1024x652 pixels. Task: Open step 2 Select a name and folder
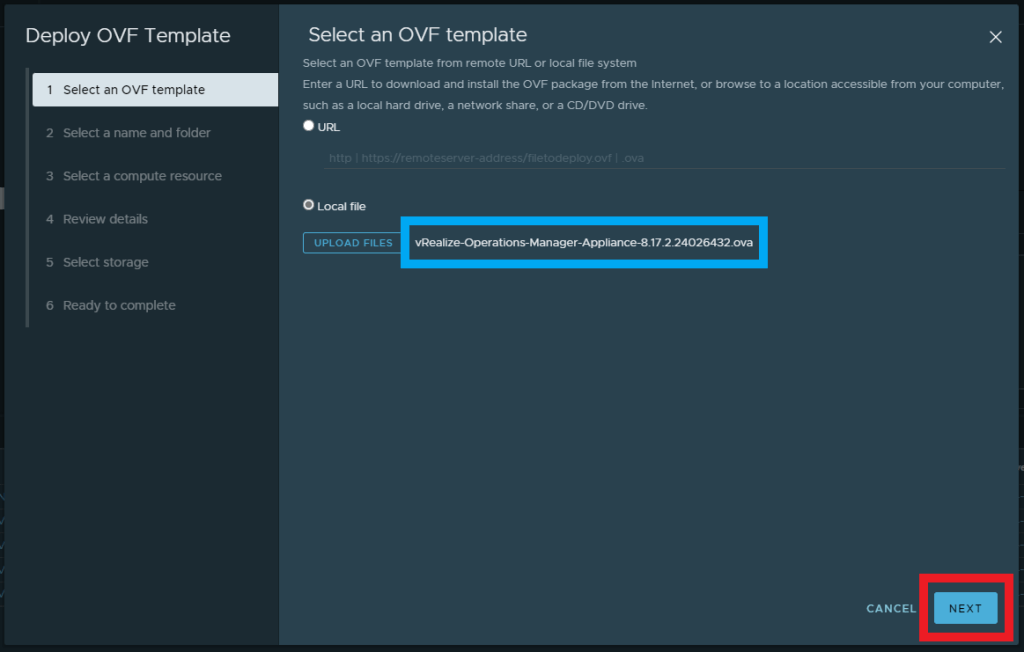pos(136,133)
